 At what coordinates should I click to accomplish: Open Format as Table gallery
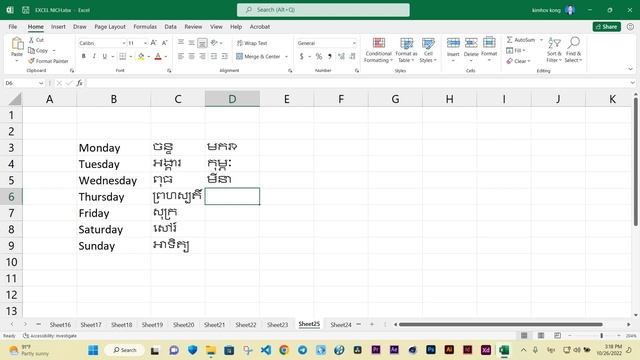pos(406,50)
